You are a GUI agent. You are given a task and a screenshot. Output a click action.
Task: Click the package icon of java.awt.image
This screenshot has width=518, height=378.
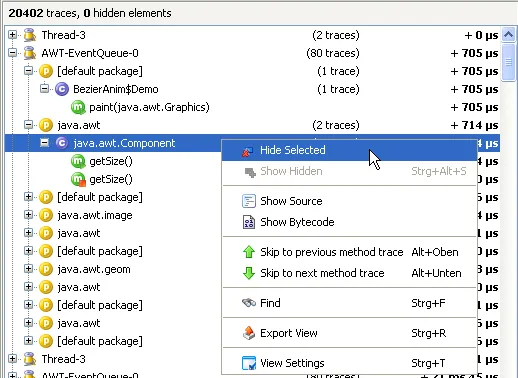[46, 215]
